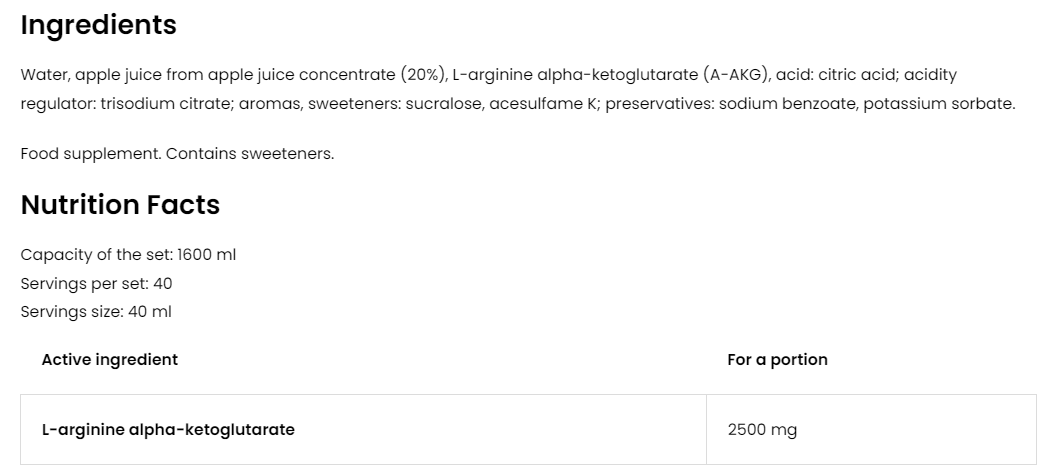1044x472 pixels.
Task: Click the For a portion column header
Action: click(777, 360)
